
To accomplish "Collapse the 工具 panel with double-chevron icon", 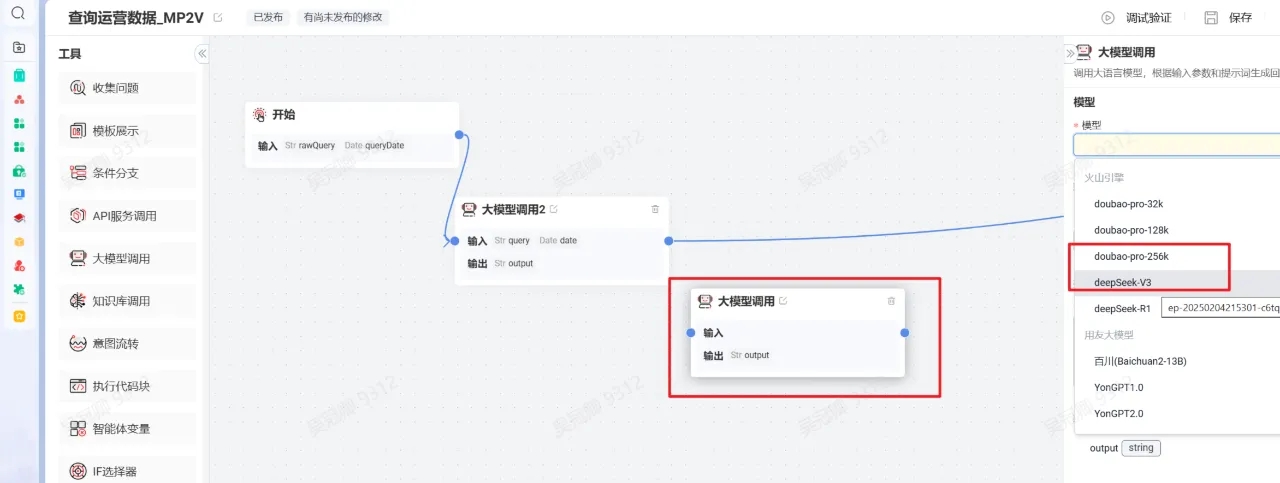I will pos(201,54).
